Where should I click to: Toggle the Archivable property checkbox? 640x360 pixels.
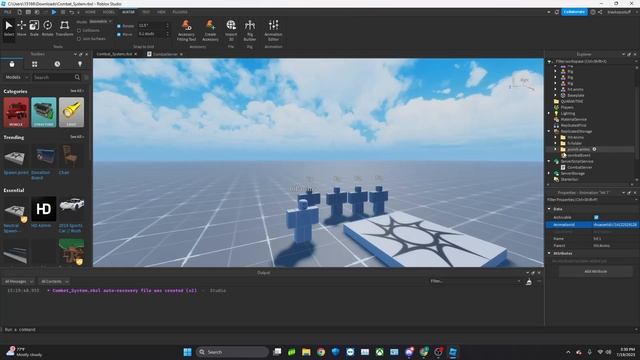(596, 218)
